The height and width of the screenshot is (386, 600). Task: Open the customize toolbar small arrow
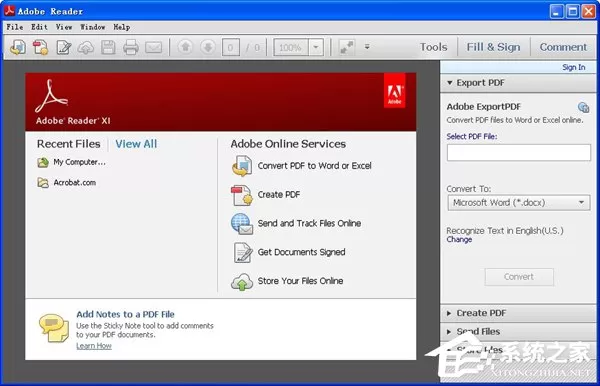coord(367,47)
